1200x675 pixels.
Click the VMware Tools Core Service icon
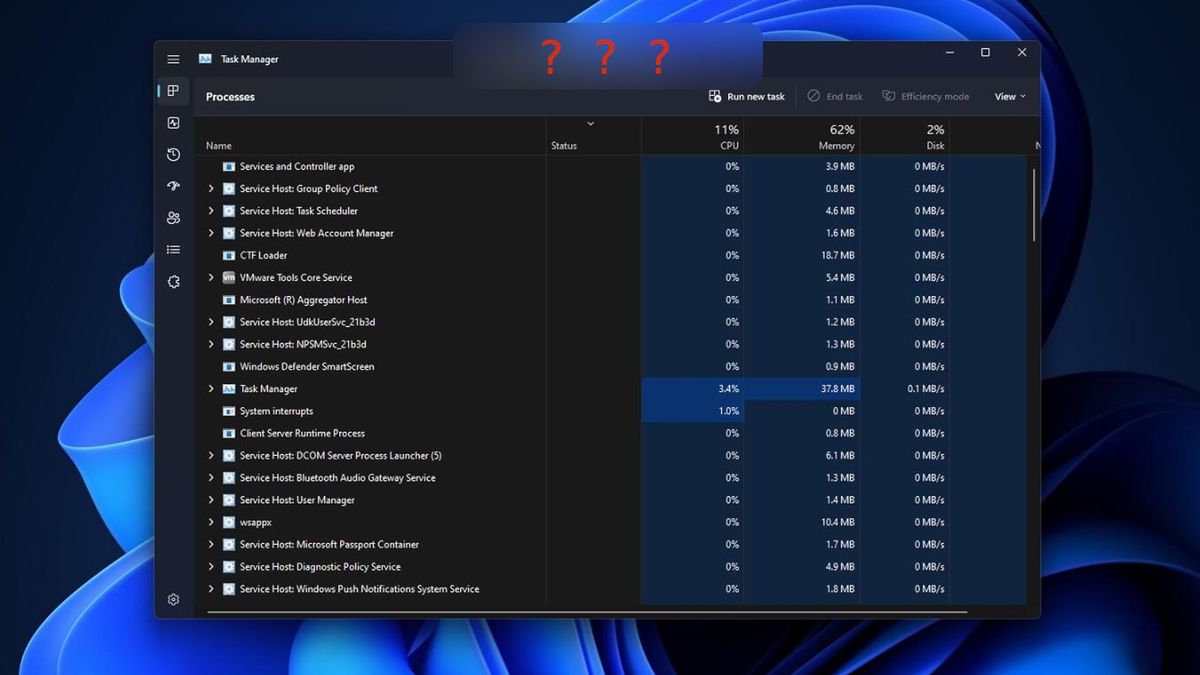tap(229, 278)
